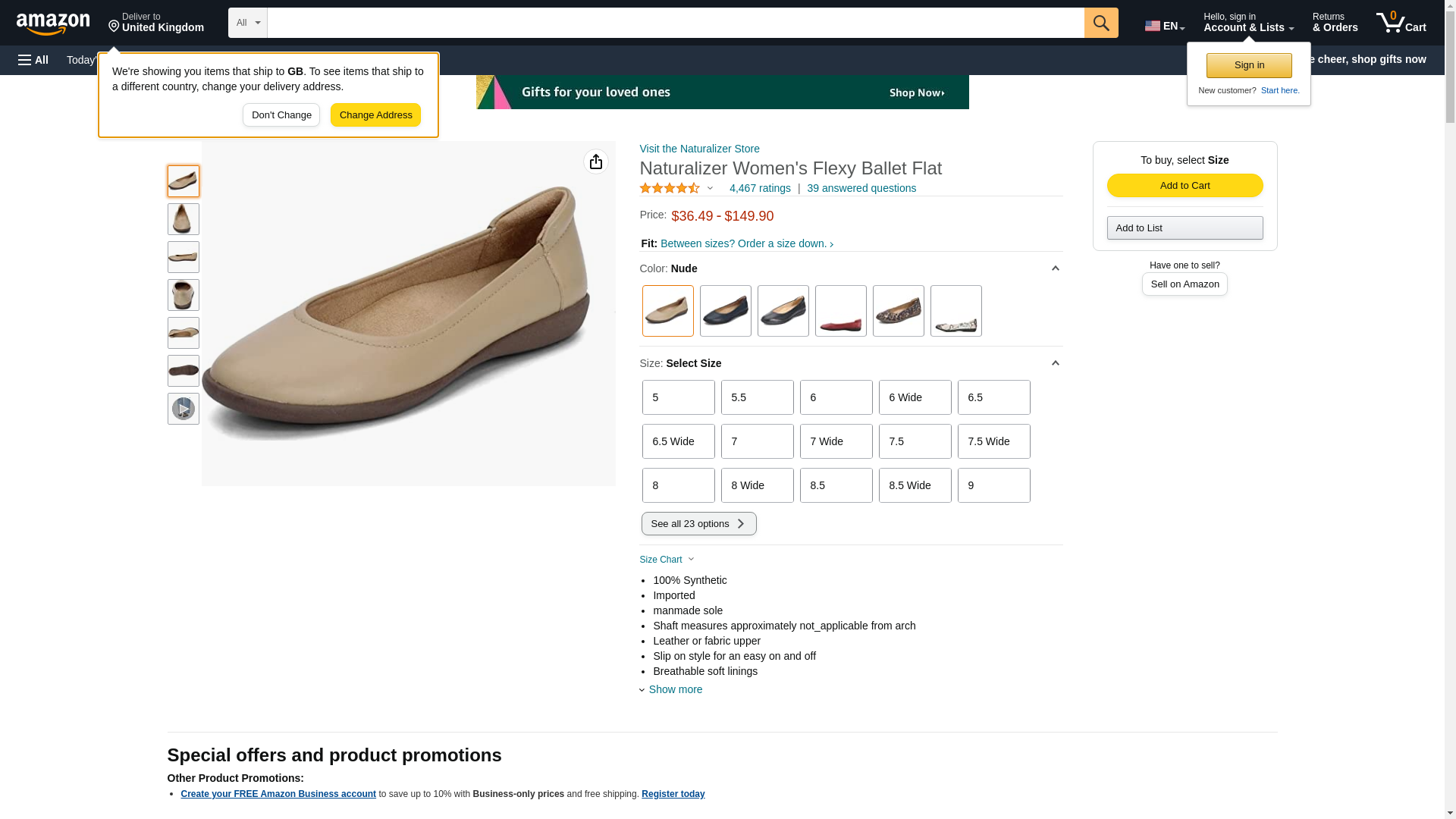This screenshot has height=819, width=1456.
Task: Open the cart icon
Action: click(x=1401, y=23)
